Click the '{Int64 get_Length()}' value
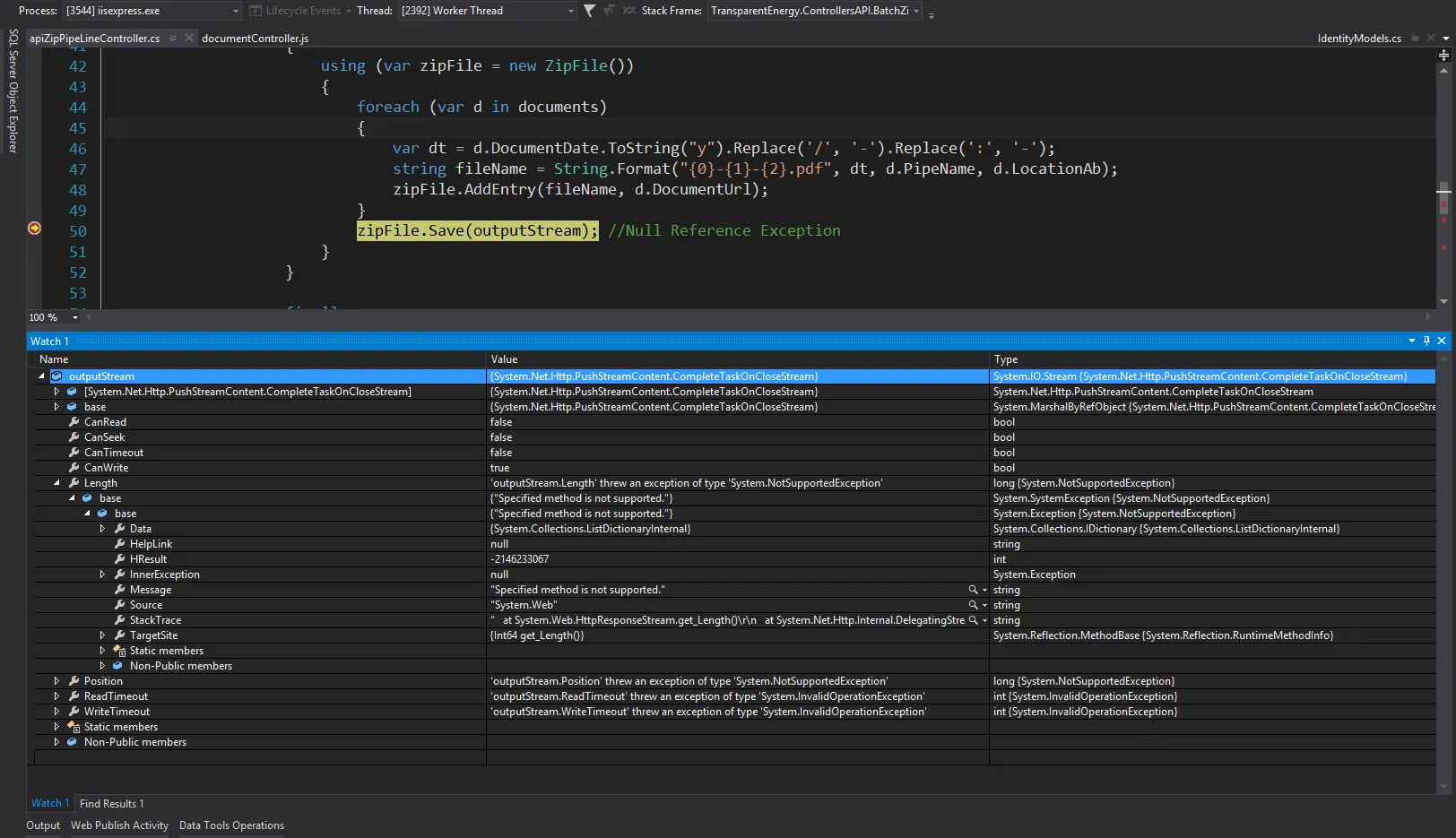 tap(537, 635)
